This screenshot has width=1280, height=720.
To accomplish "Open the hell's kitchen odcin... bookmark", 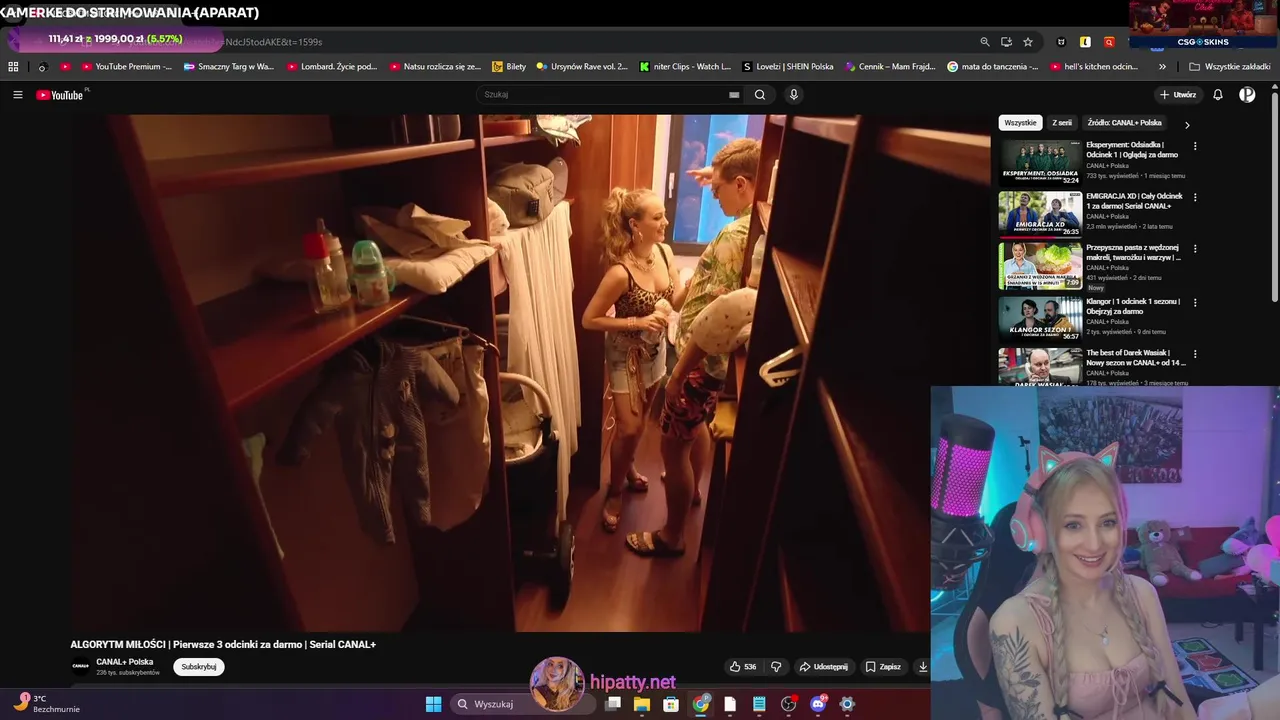I will (x=1094, y=67).
